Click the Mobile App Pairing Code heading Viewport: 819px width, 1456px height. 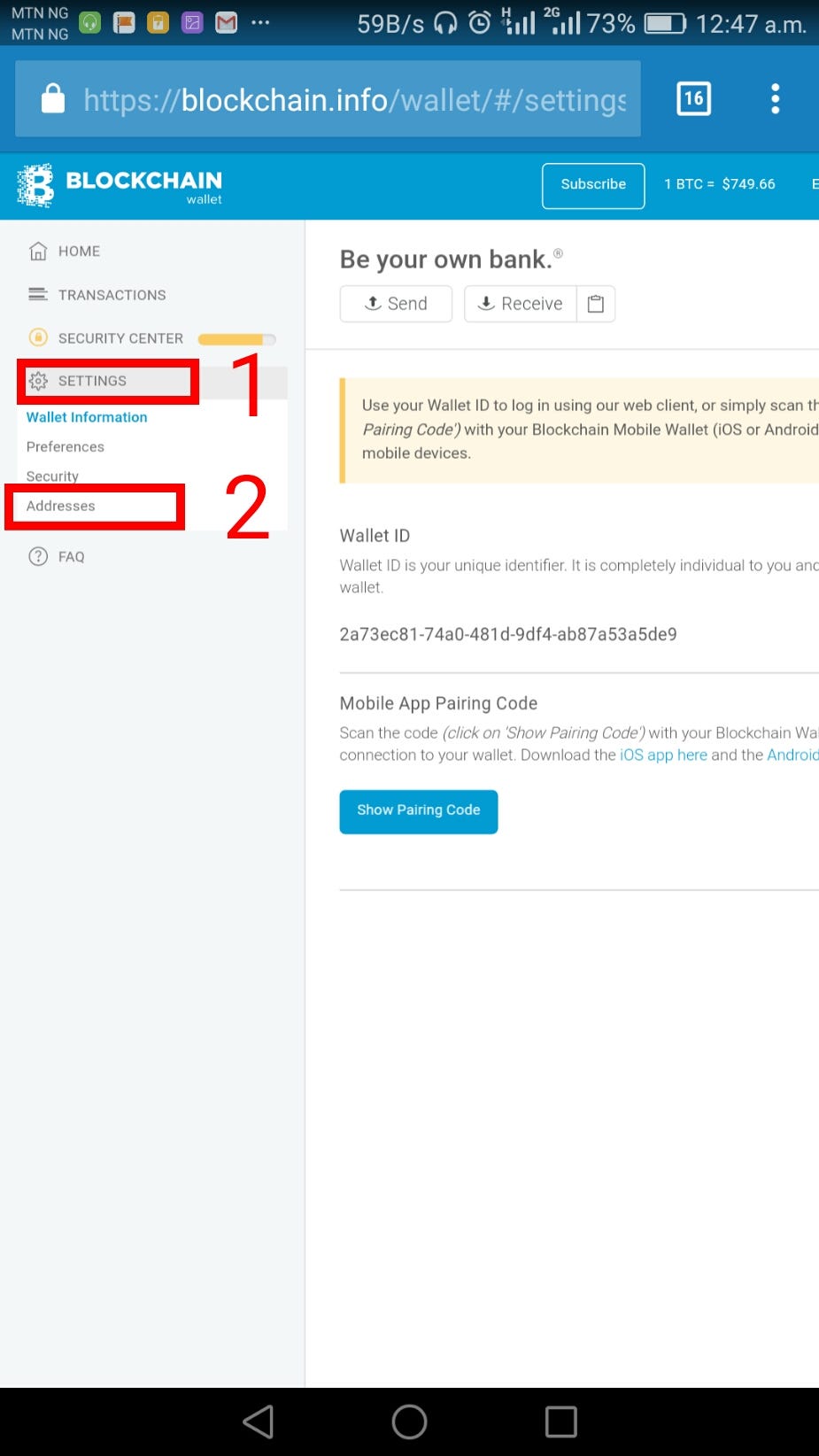[x=438, y=703]
